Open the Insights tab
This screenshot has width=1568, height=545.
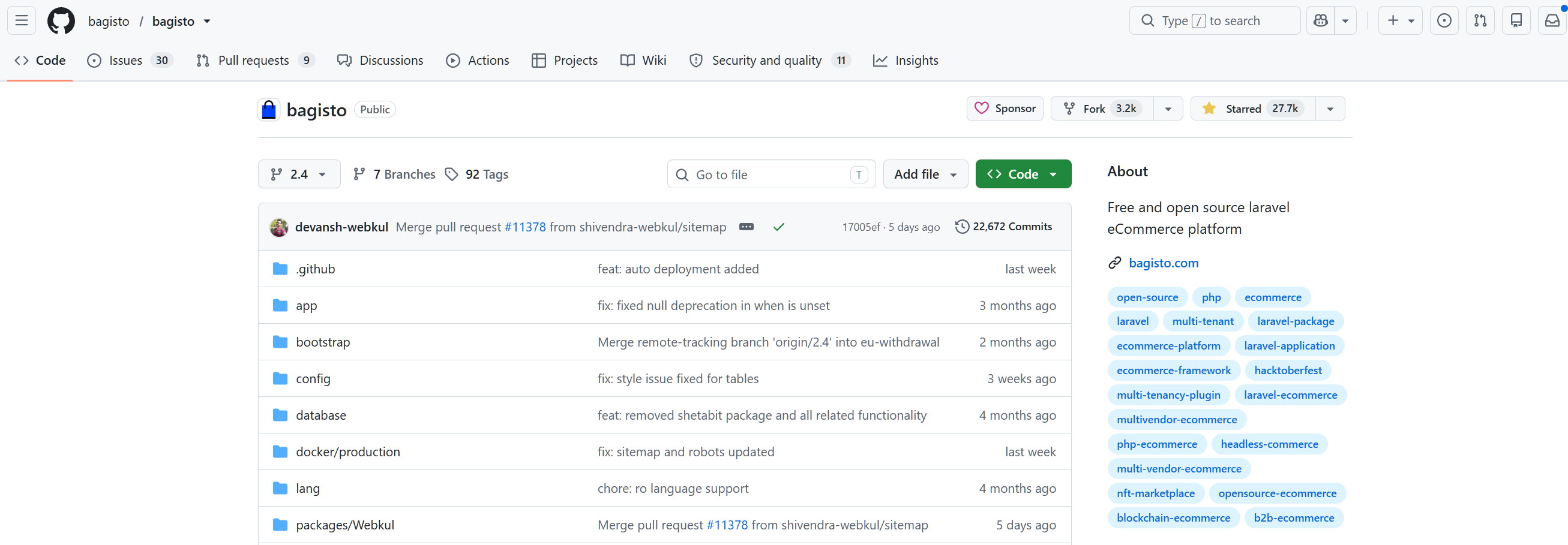pos(906,60)
